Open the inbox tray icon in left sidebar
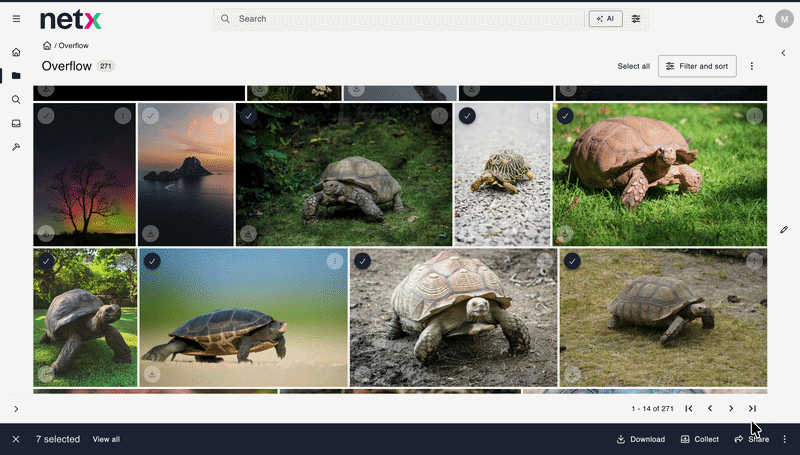800x455 pixels. coord(16,123)
